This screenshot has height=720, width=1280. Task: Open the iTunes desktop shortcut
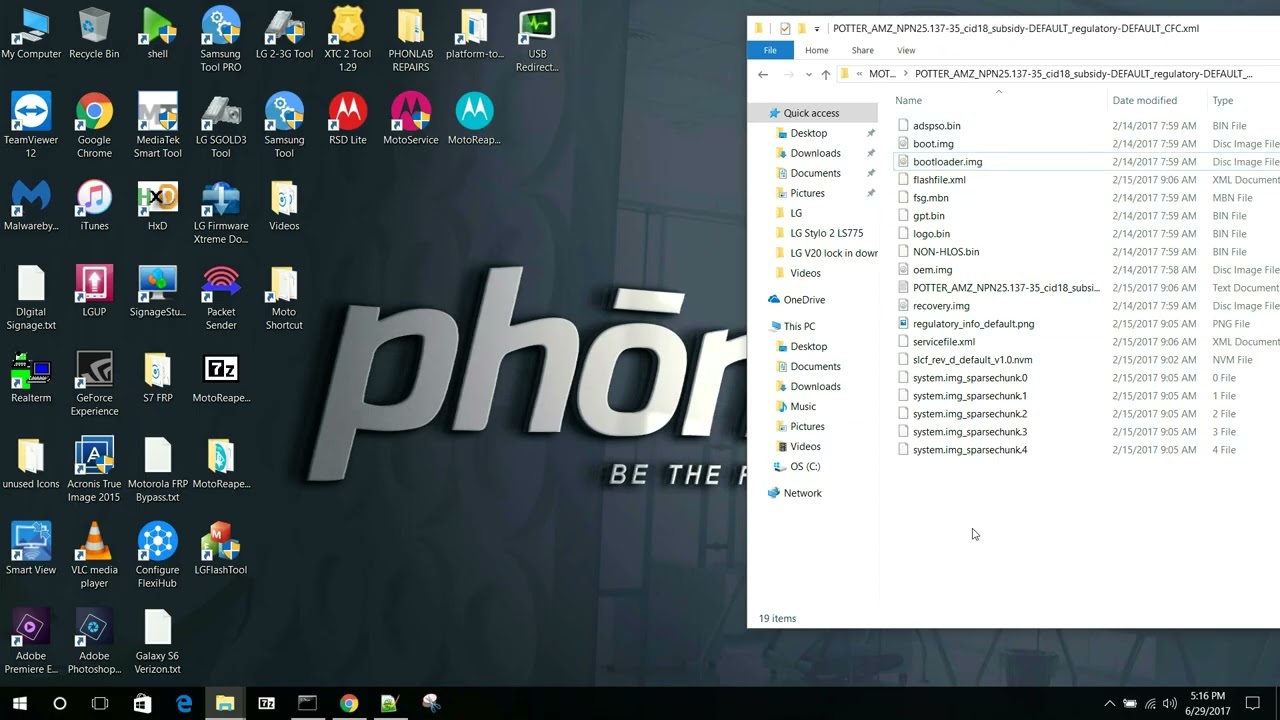tap(94, 205)
